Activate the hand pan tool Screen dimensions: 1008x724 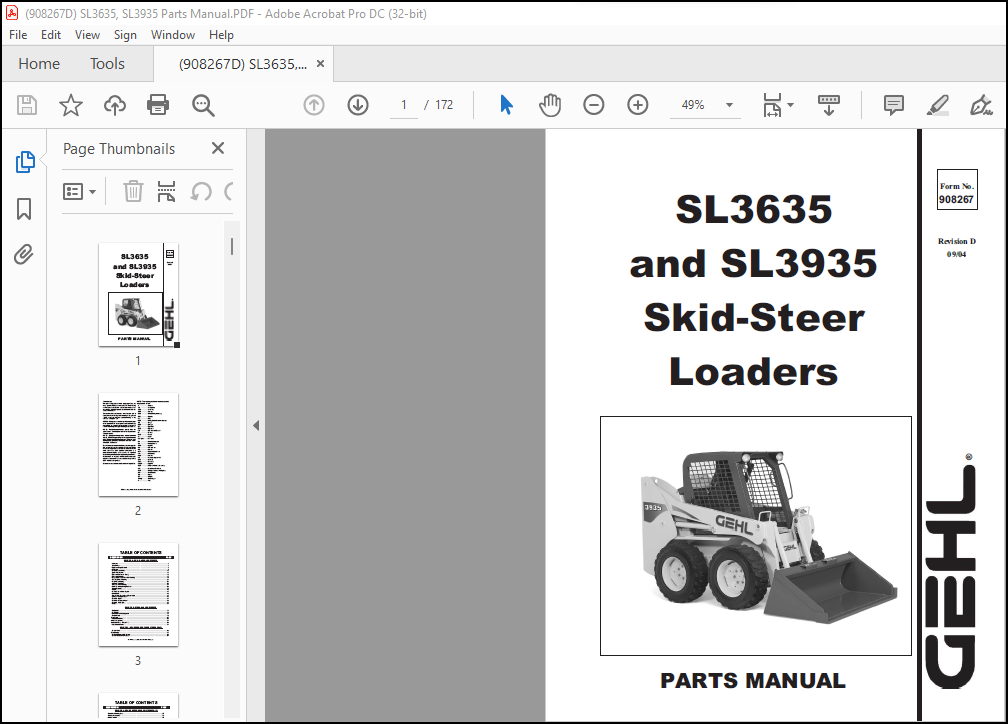550,105
